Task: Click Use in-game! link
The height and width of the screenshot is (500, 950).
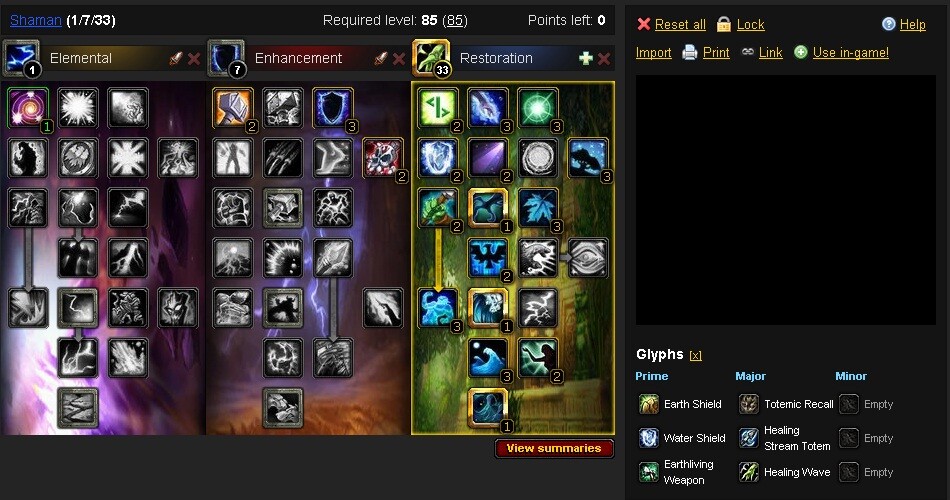Action: [x=851, y=53]
